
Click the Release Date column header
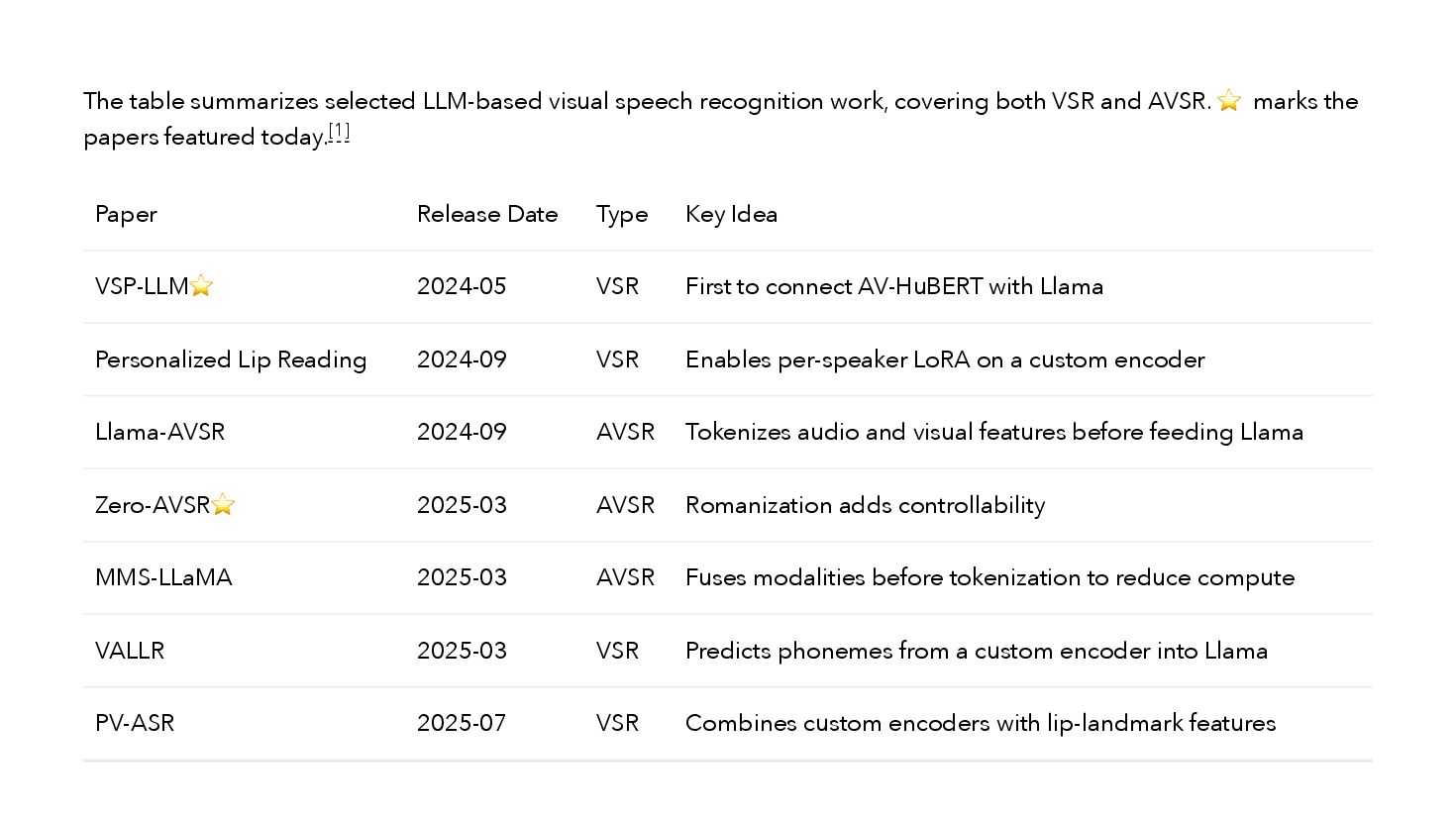[487, 214]
